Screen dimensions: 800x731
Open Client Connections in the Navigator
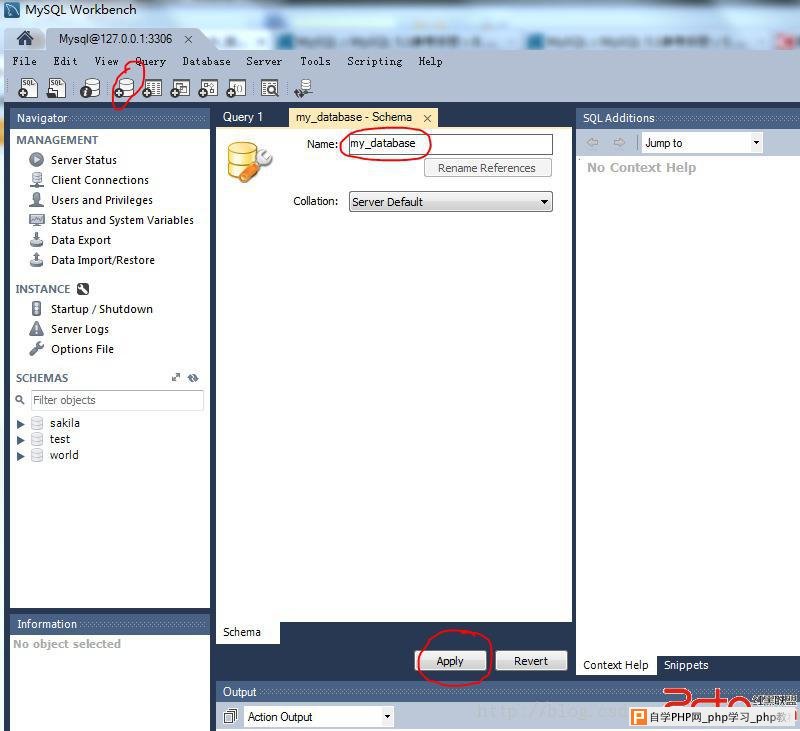[89, 180]
